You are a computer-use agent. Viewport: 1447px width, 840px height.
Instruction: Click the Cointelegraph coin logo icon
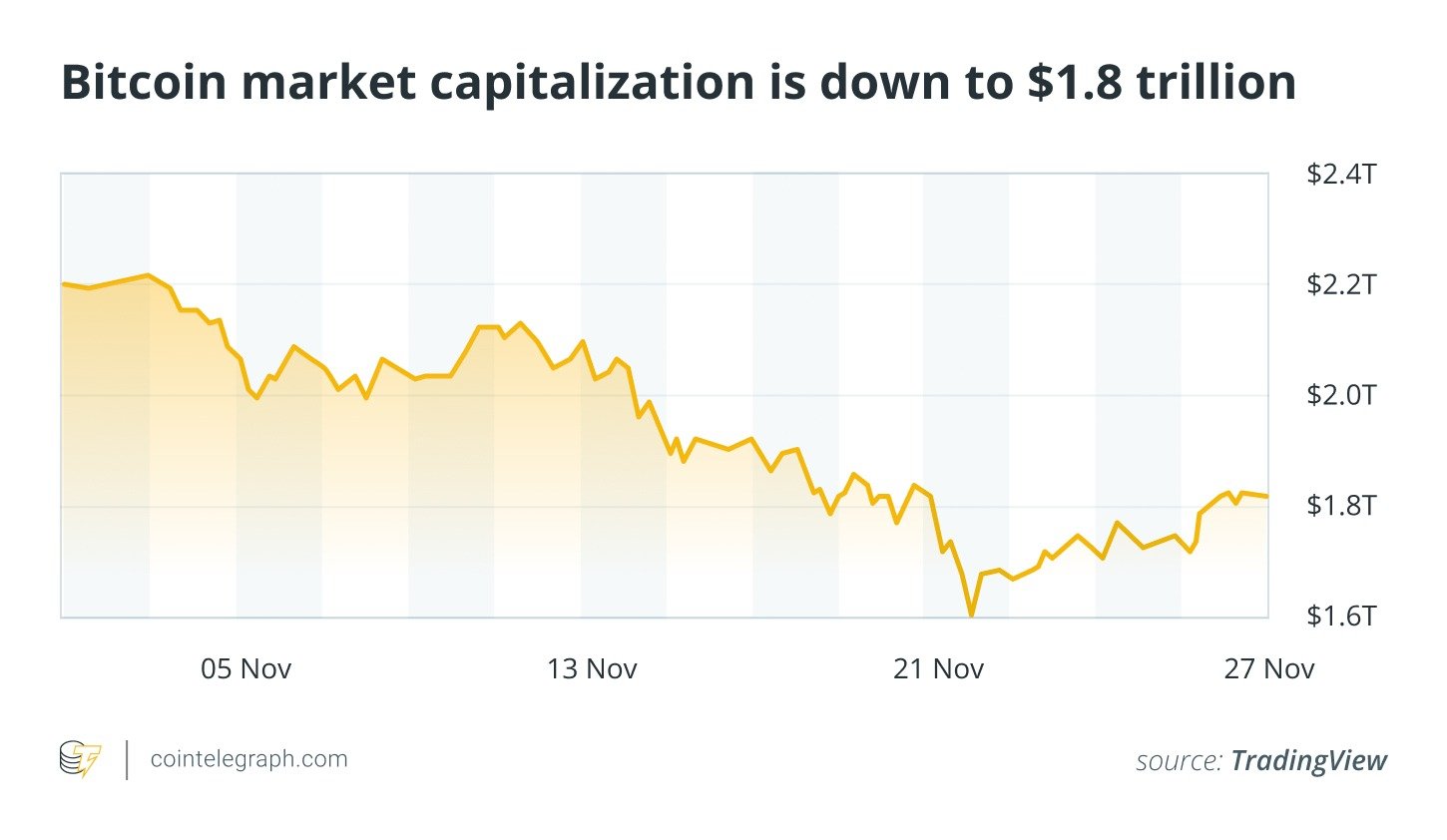click(80, 759)
